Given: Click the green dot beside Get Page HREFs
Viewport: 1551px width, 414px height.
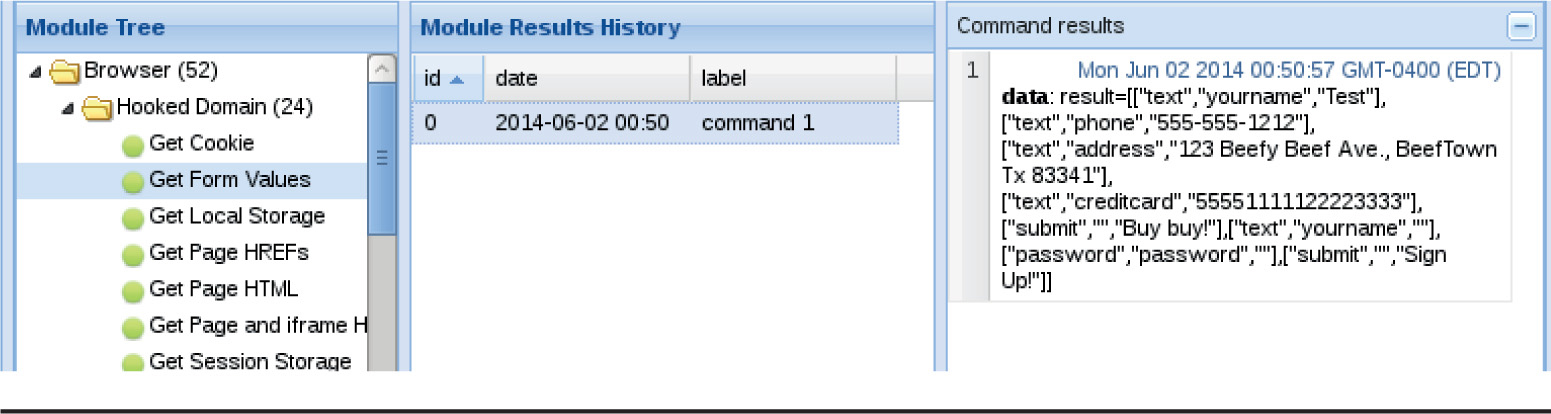Looking at the screenshot, I should [133, 254].
